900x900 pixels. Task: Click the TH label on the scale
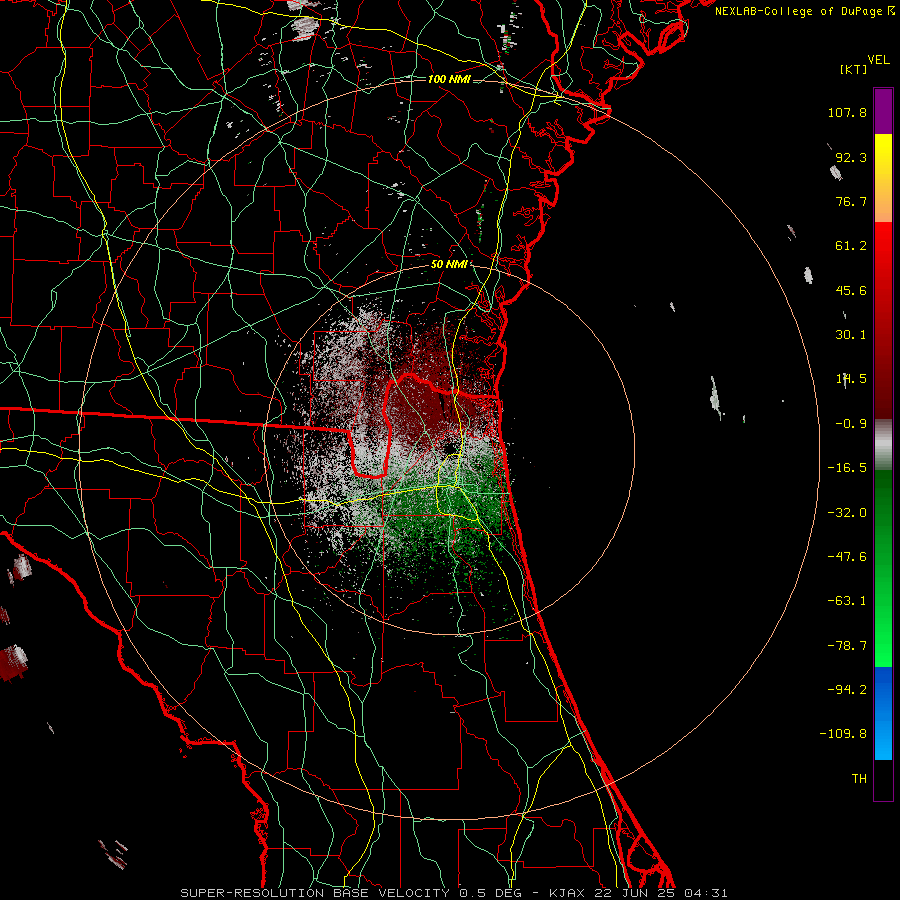pyautogui.click(x=859, y=779)
